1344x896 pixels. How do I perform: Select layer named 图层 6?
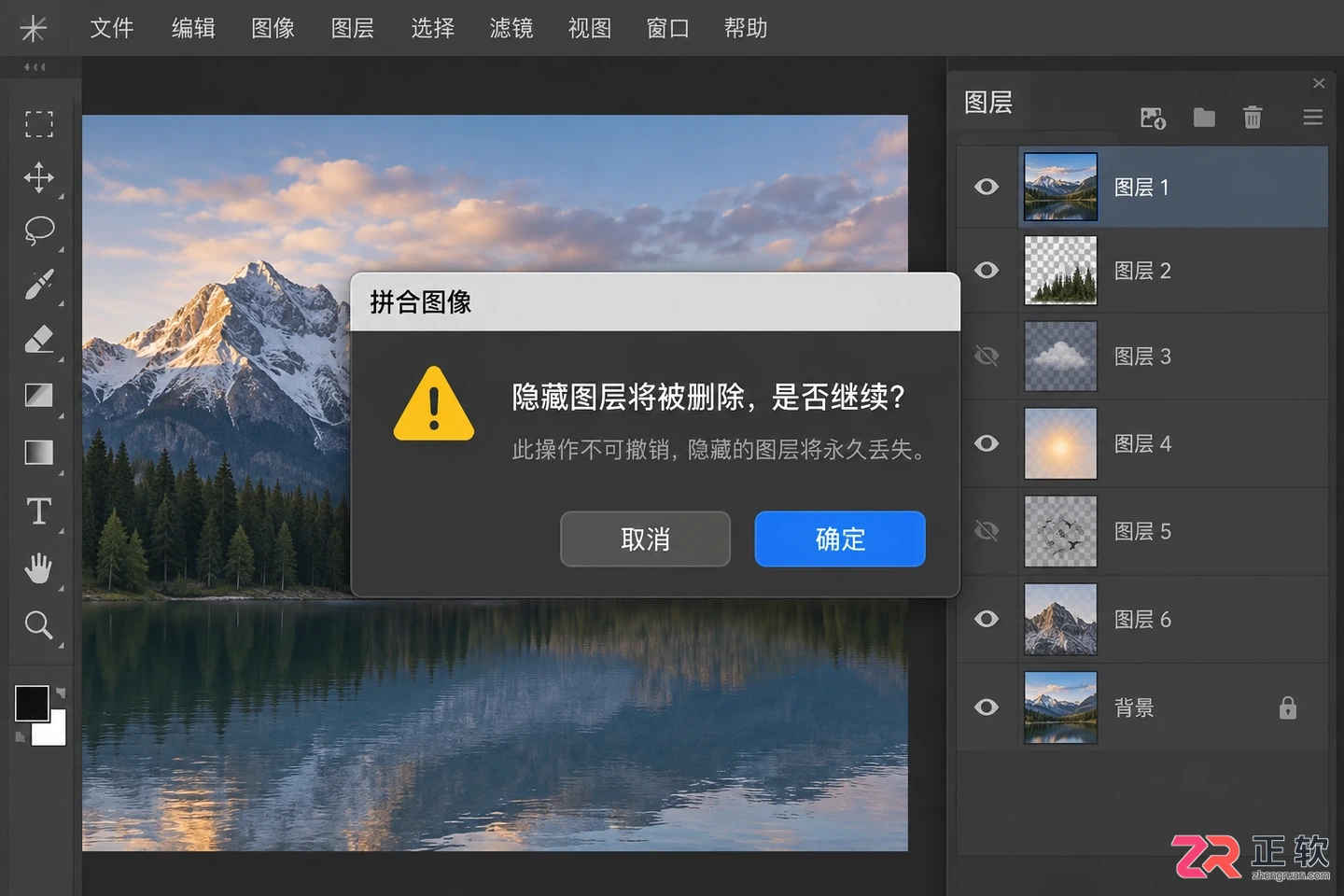[x=1142, y=619]
